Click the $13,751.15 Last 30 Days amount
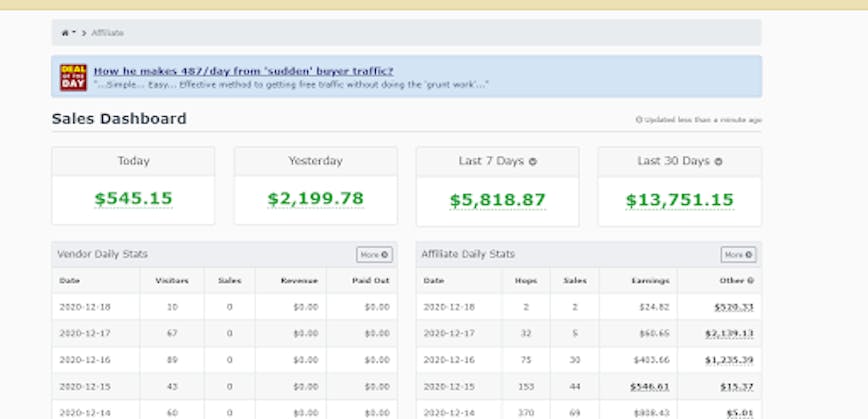The width and height of the screenshot is (868, 419). point(680,200)
